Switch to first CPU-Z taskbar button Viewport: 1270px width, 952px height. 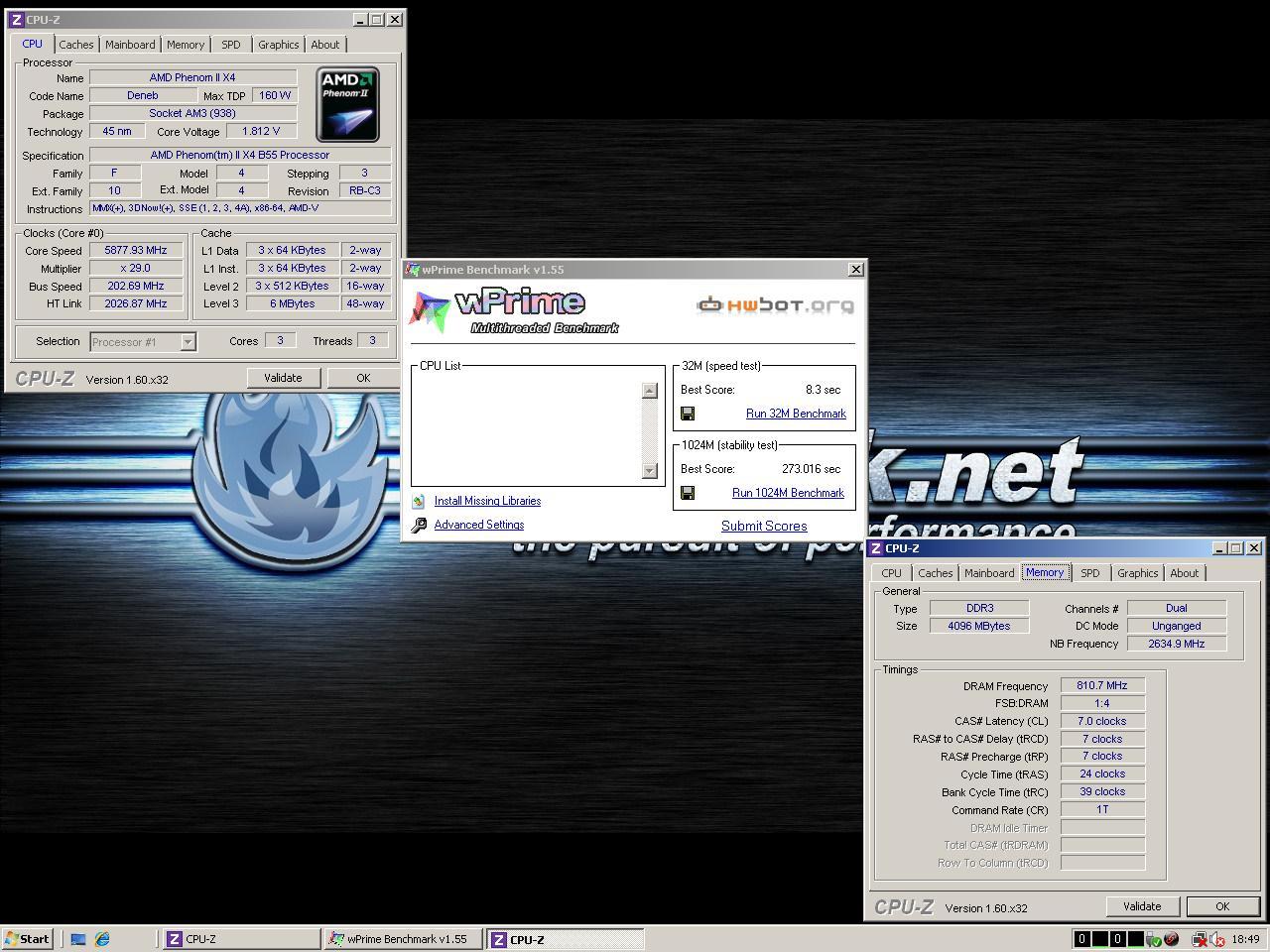point(241,939)
